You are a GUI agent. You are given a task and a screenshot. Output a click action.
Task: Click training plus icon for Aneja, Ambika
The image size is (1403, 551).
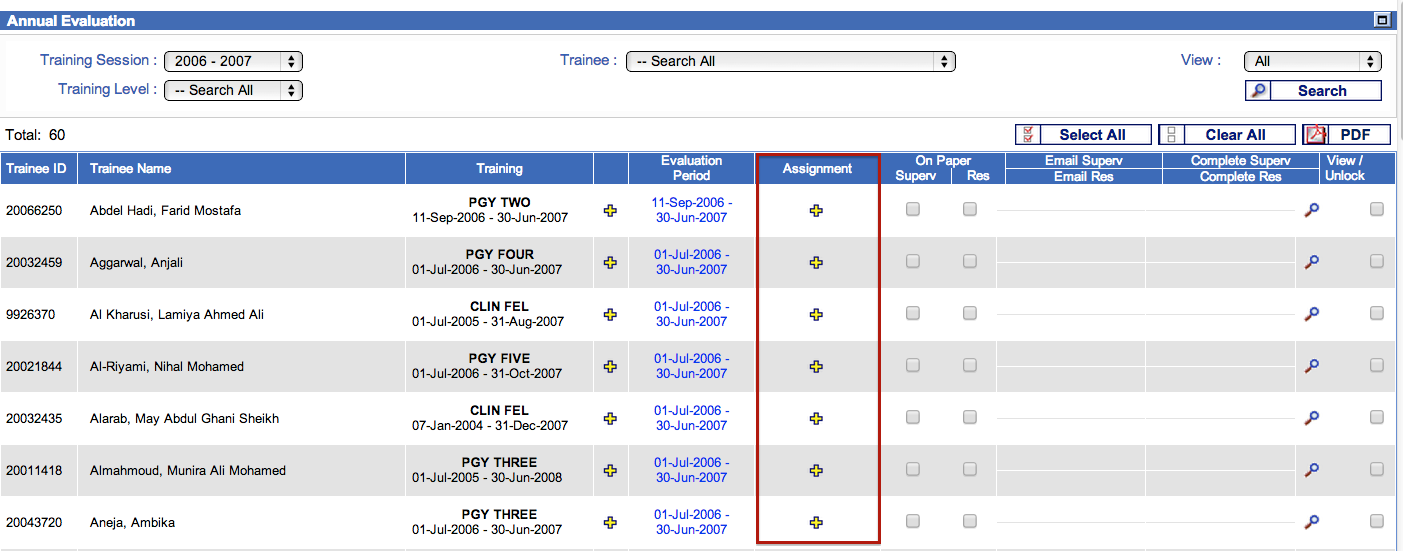[610, 522]
